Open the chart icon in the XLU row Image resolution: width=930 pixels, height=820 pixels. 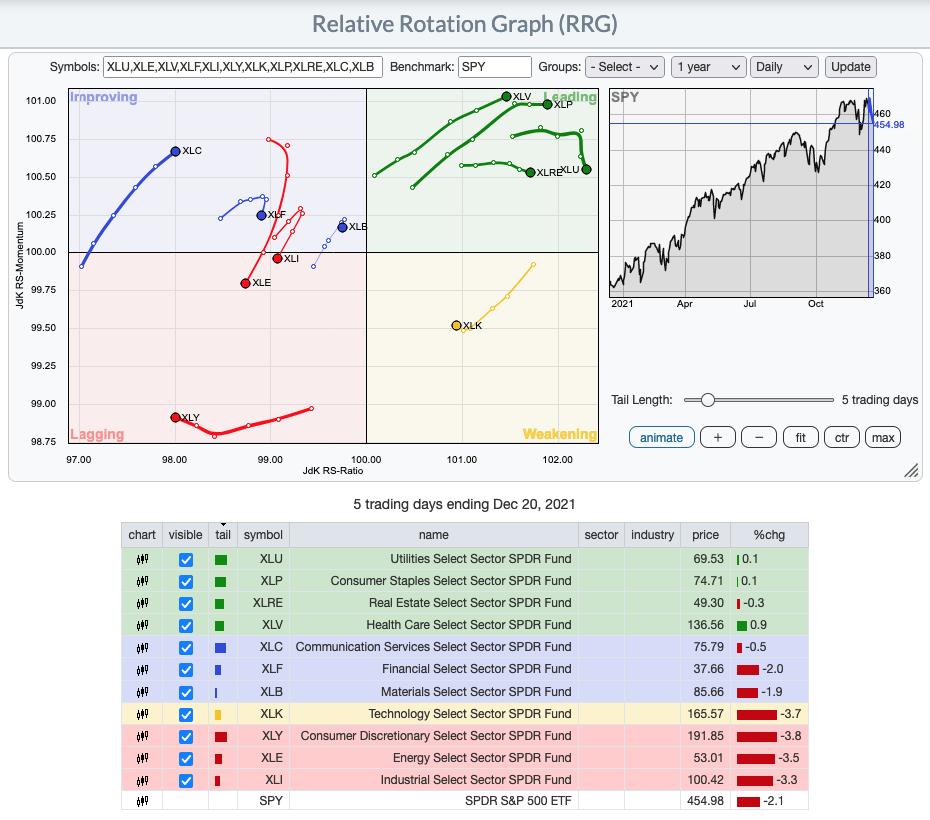click(142, 559)
